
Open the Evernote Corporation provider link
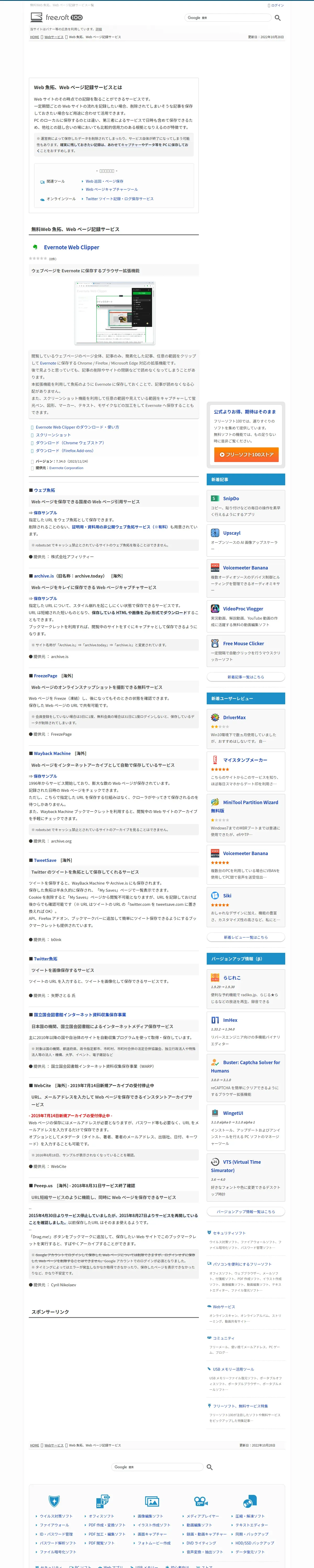(x=66, y=468)
